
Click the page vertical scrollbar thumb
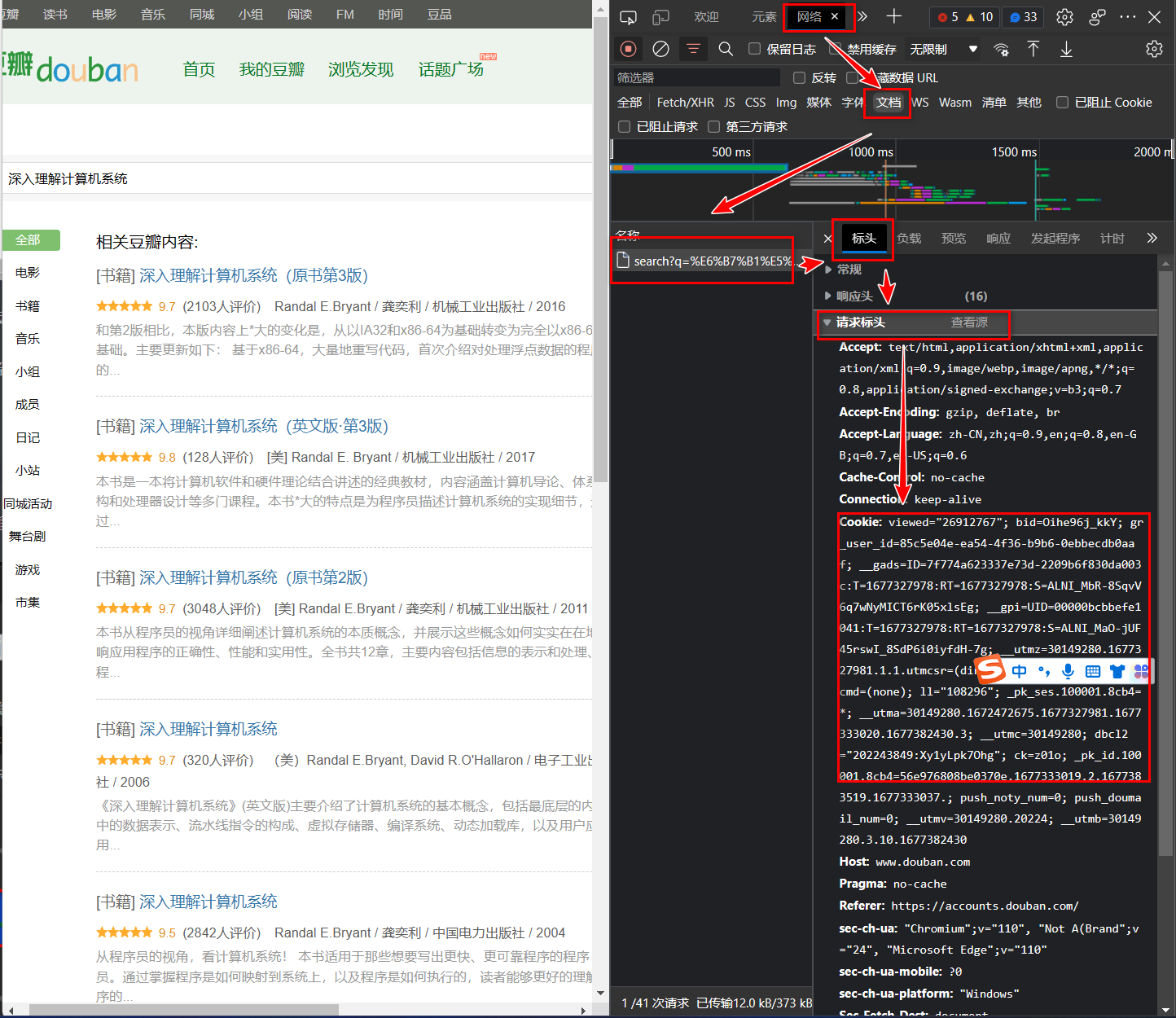click(601, 248)
